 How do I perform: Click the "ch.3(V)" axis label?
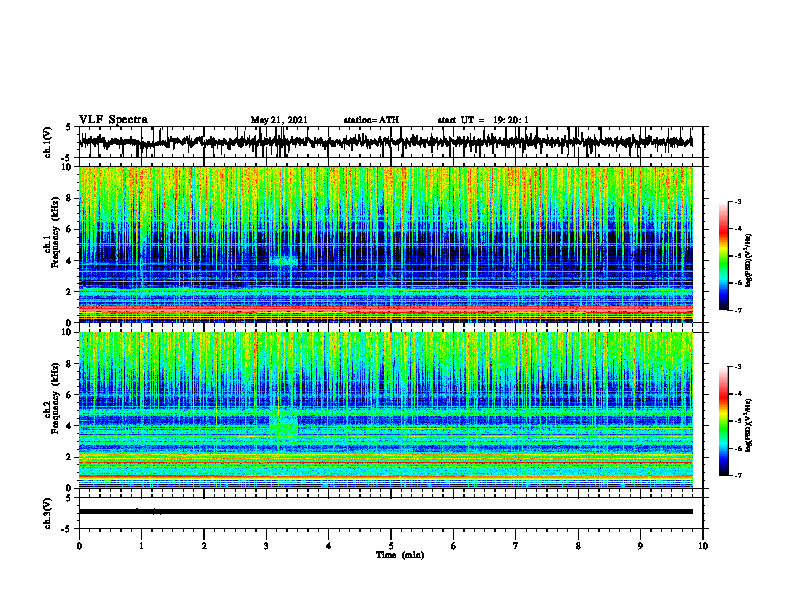(x=48, y=513)
